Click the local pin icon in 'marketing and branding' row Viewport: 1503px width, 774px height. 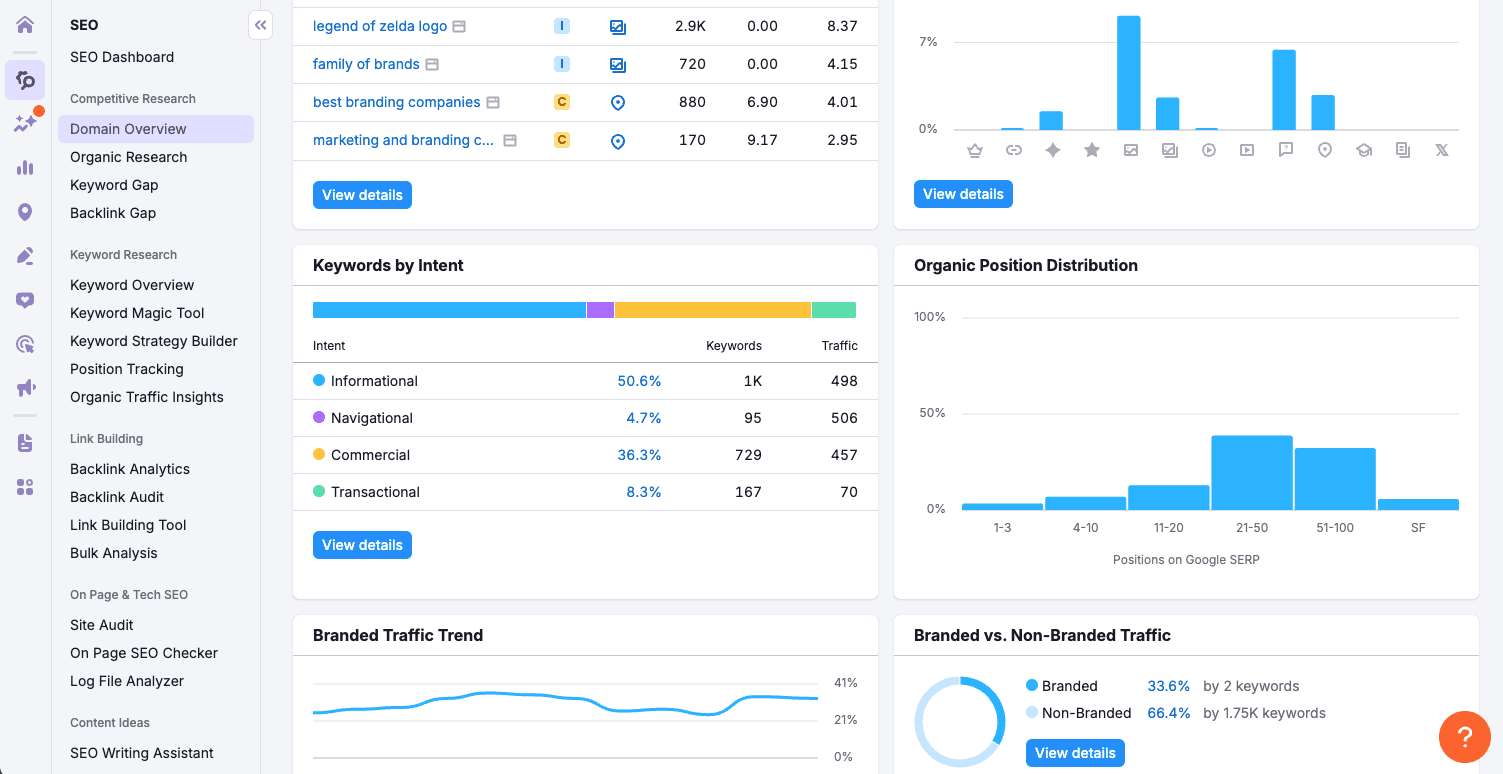618,141
